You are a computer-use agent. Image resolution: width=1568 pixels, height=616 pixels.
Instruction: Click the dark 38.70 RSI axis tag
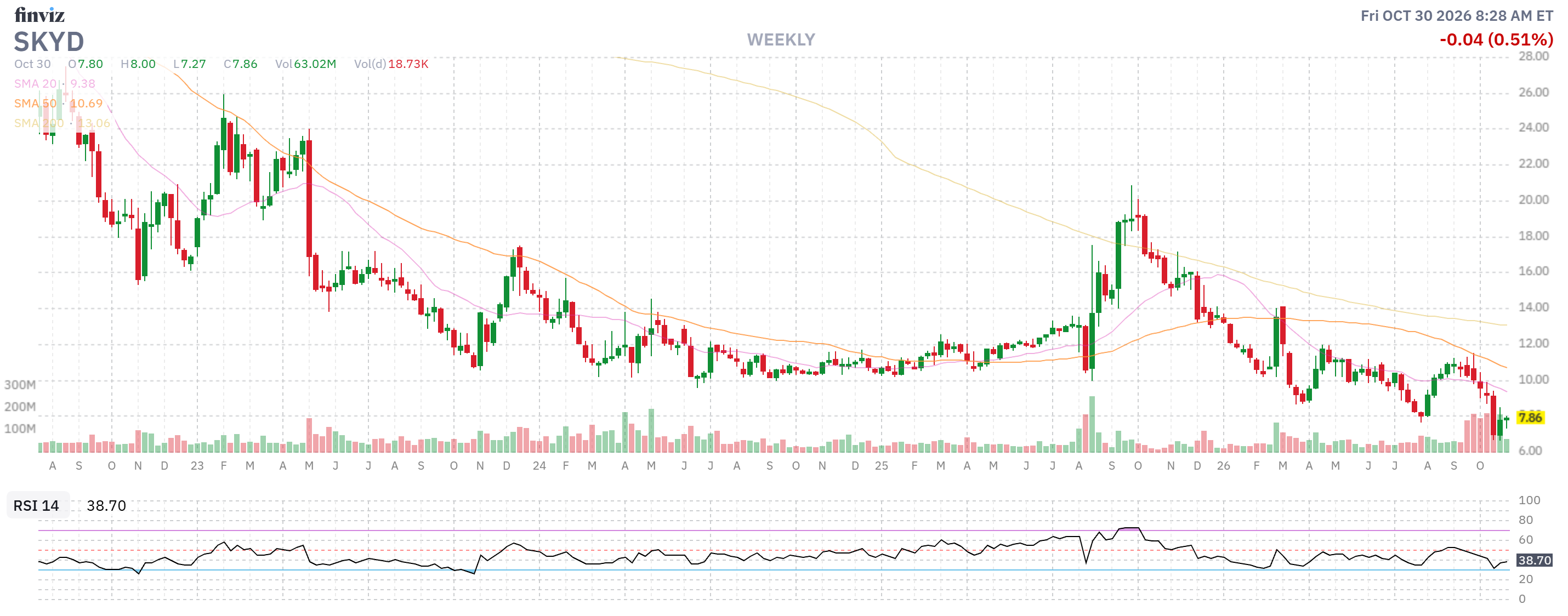[1534, 561]
